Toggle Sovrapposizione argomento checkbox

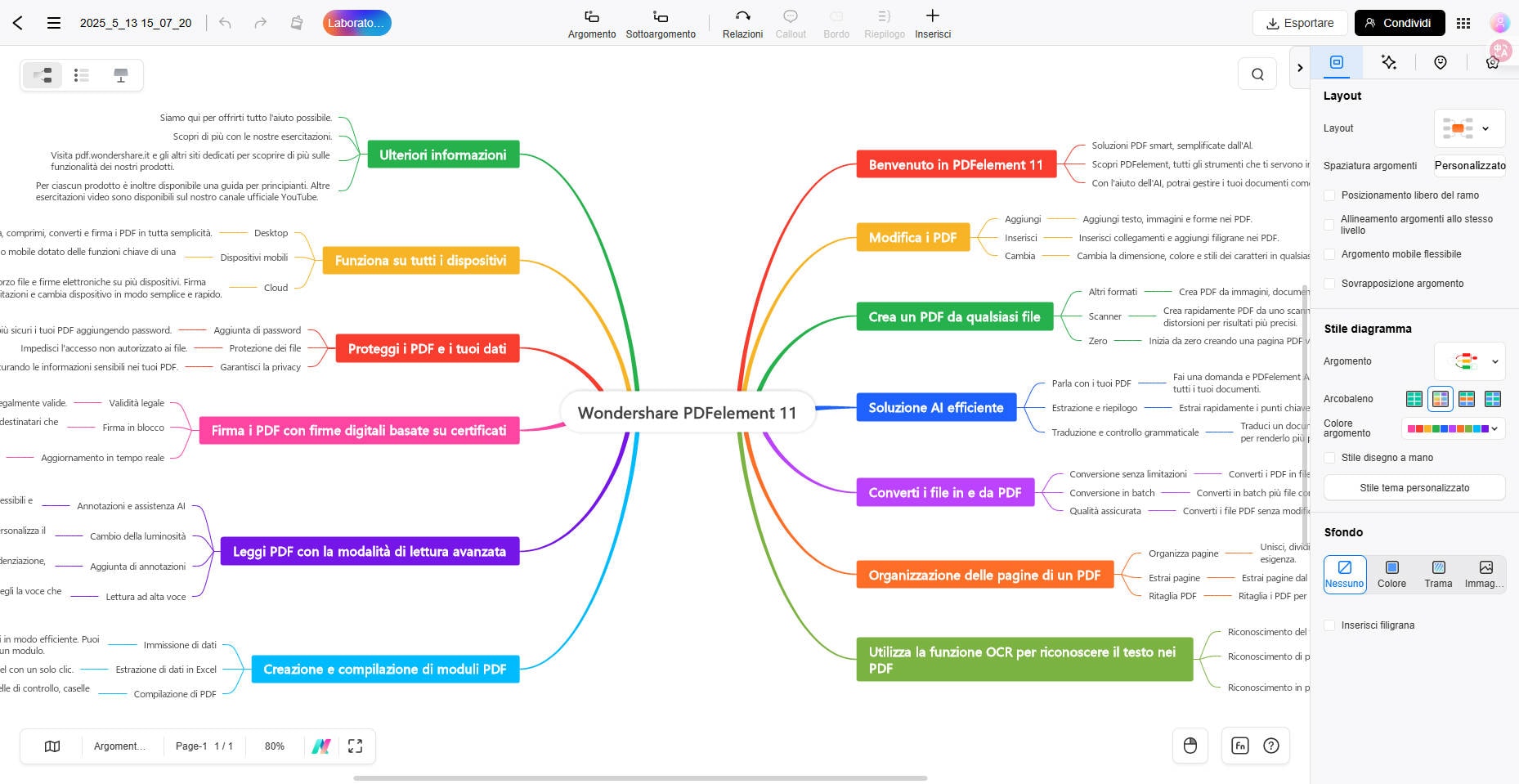pos(1329,284)
